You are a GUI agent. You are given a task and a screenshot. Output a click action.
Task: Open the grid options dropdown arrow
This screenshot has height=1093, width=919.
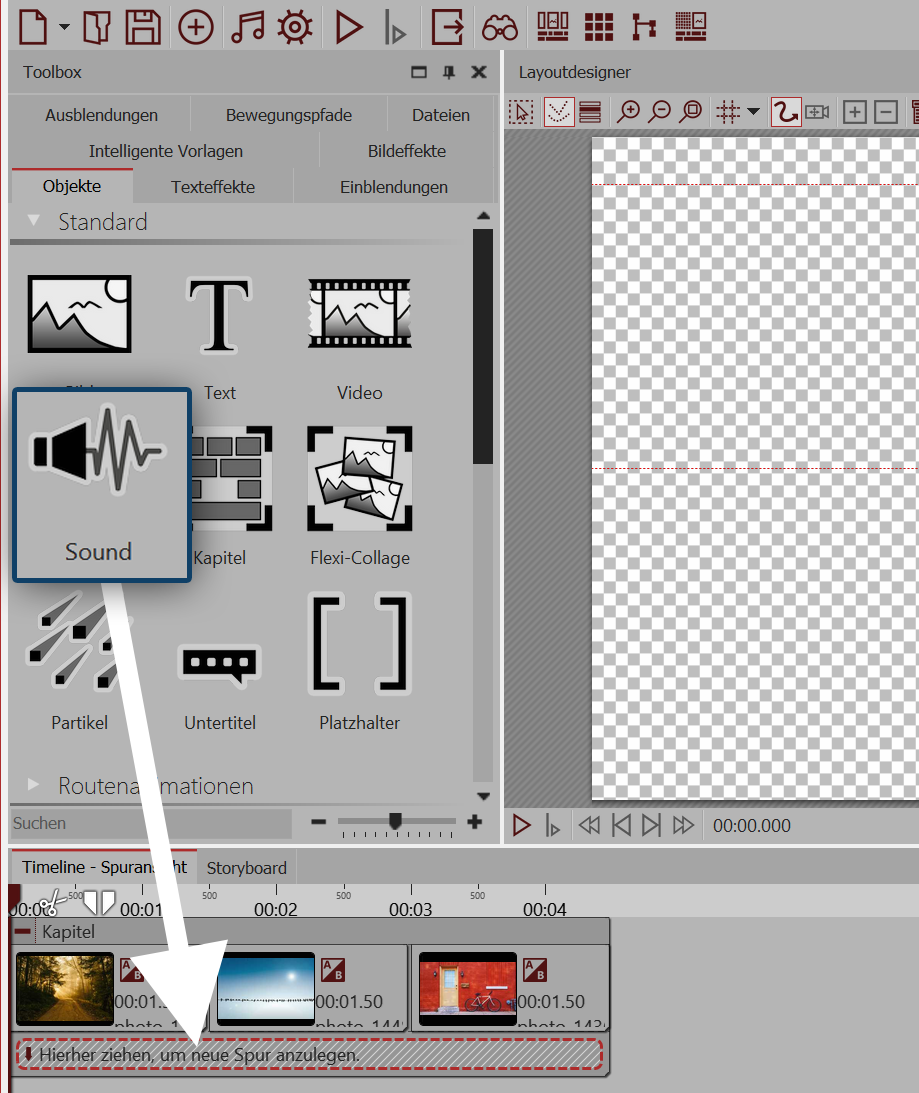click(x=753, y=112)
